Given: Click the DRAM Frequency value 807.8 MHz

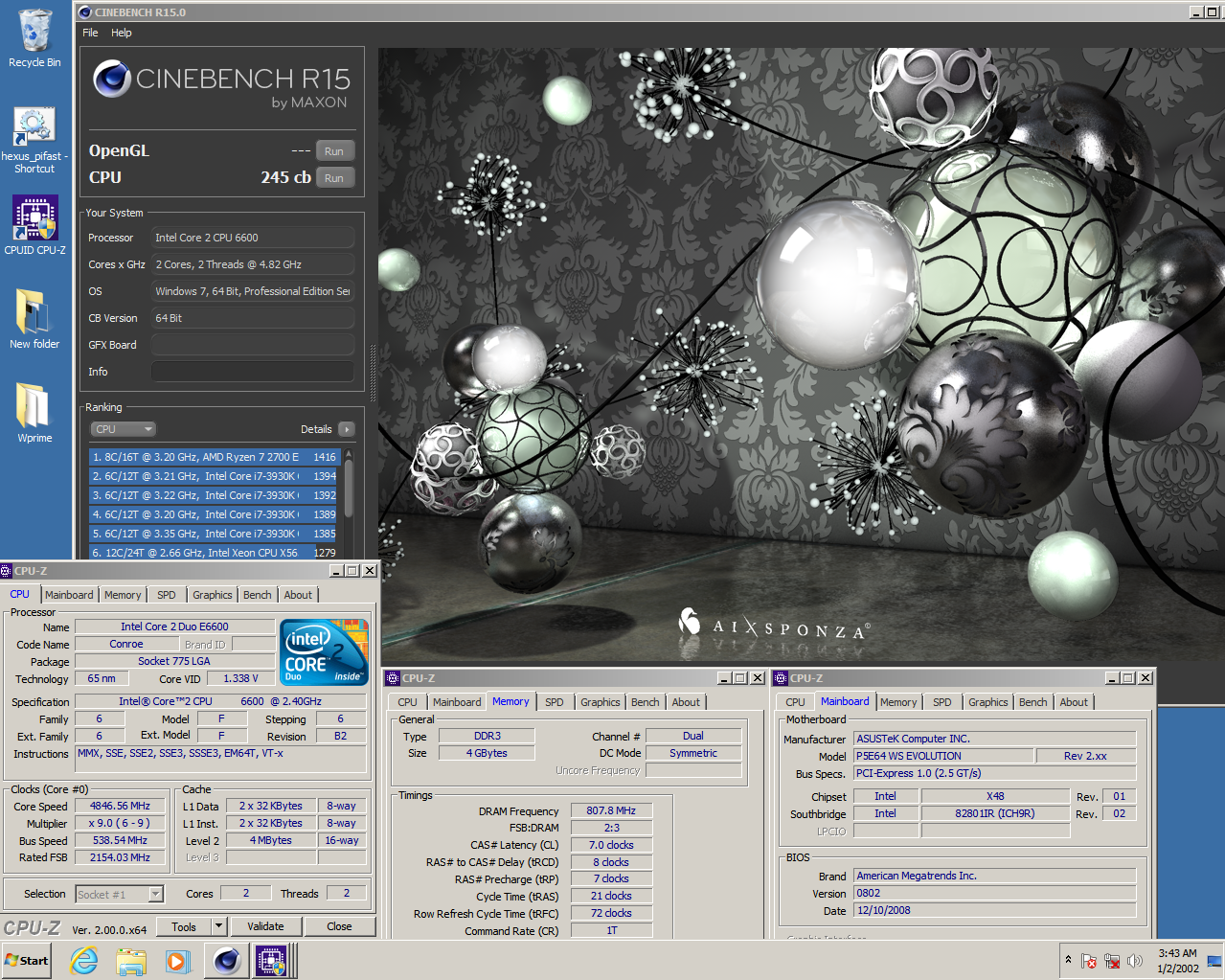Looking at the screenshot, I should coord(611,810).
